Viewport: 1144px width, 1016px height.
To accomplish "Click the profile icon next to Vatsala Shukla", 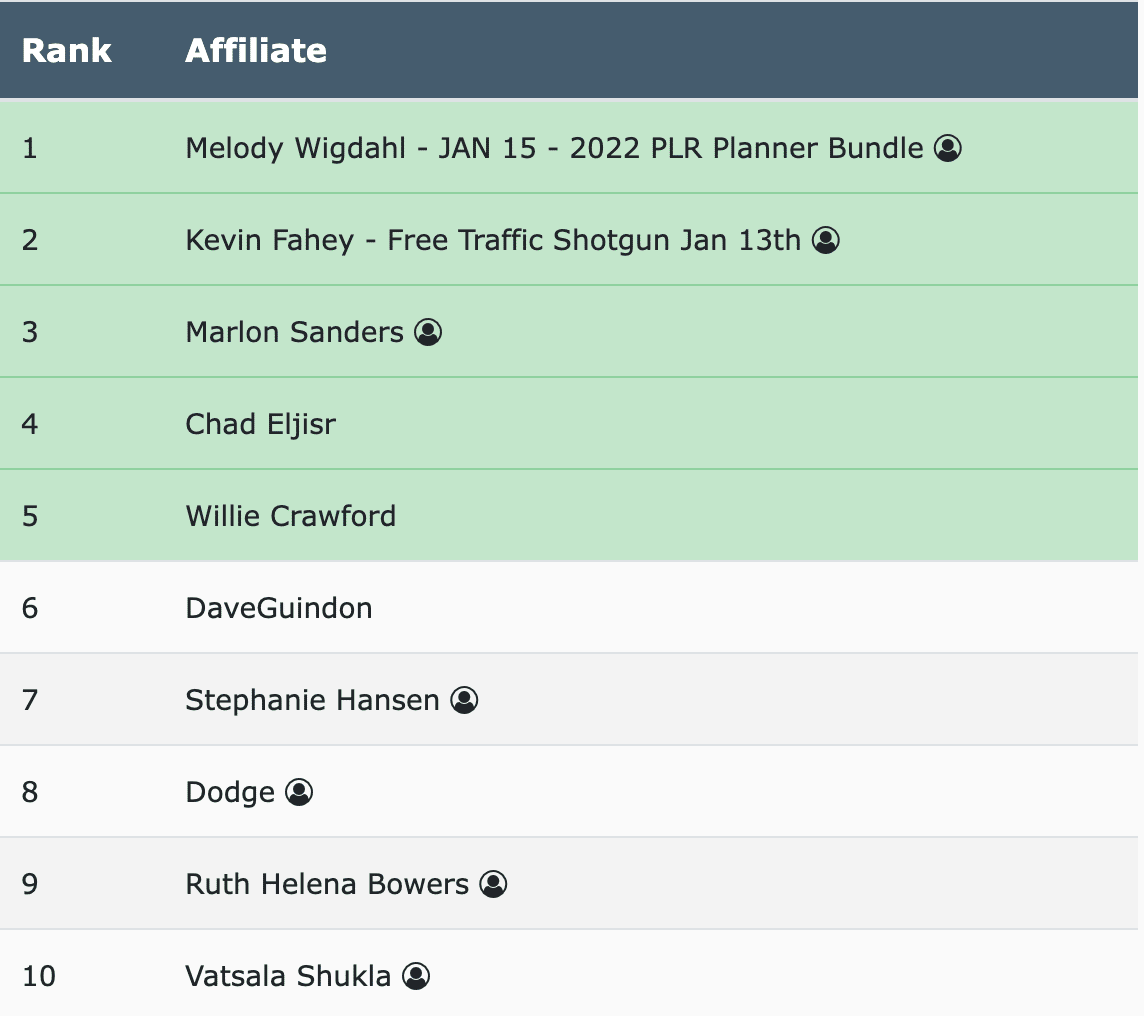I will click(x=417, y=976).
